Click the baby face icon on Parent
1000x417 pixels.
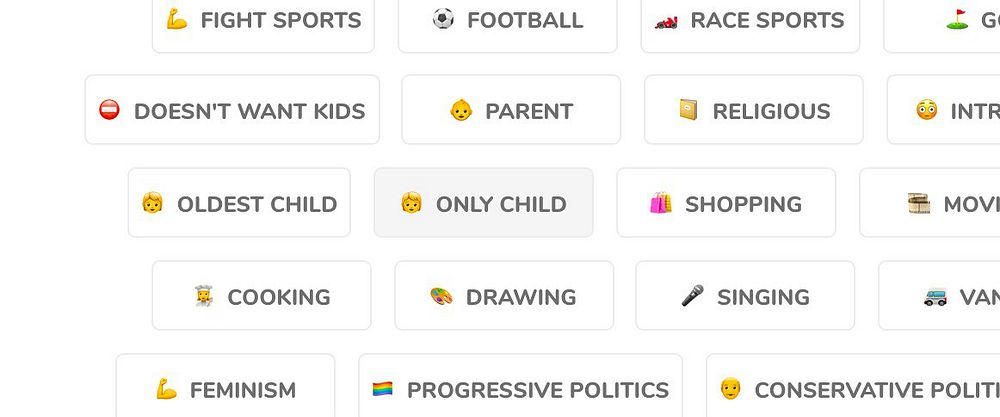click(x=461, y=111)
